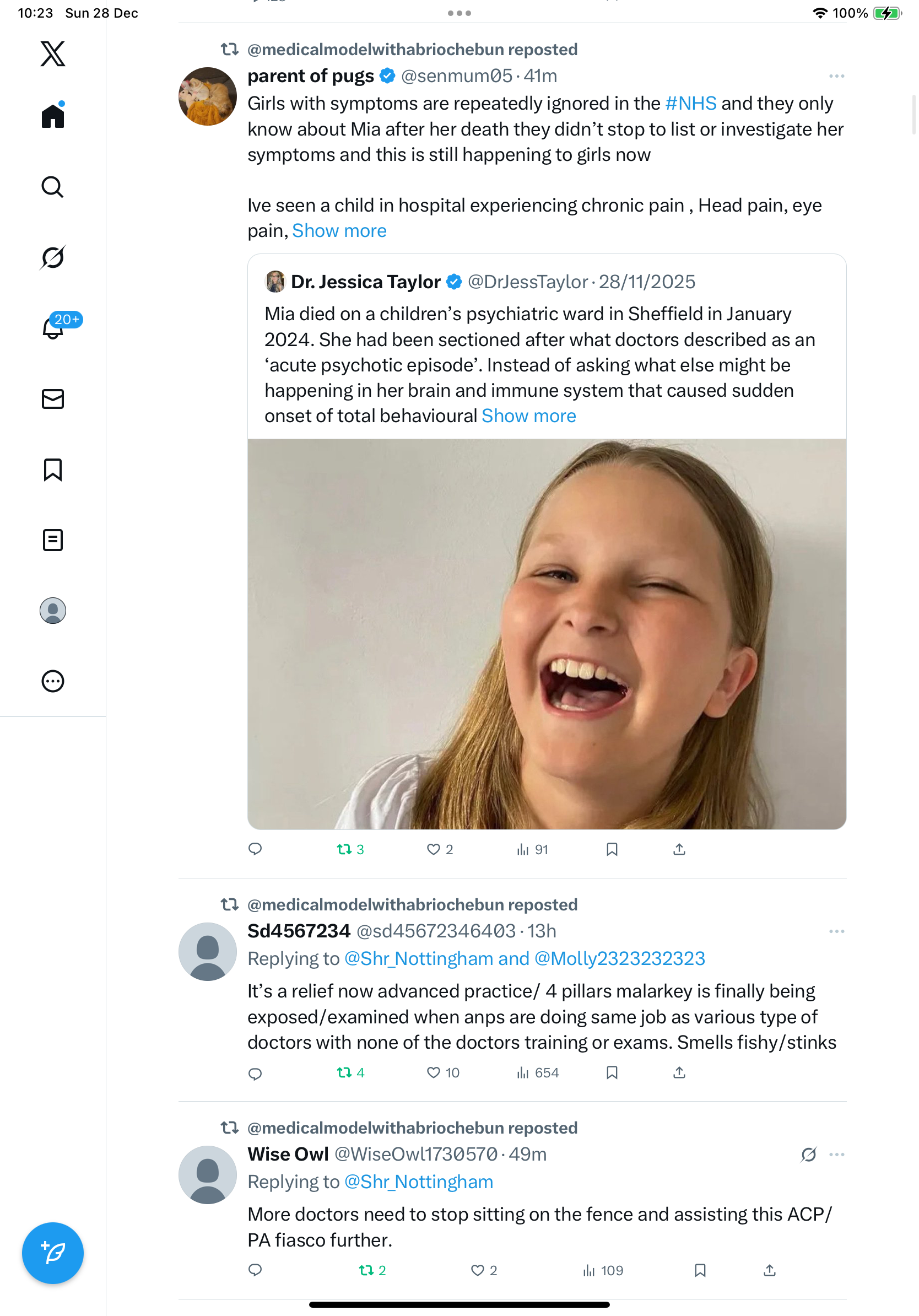
Task: Tap the compose new post button
Action: click(x=53, y=1253)
